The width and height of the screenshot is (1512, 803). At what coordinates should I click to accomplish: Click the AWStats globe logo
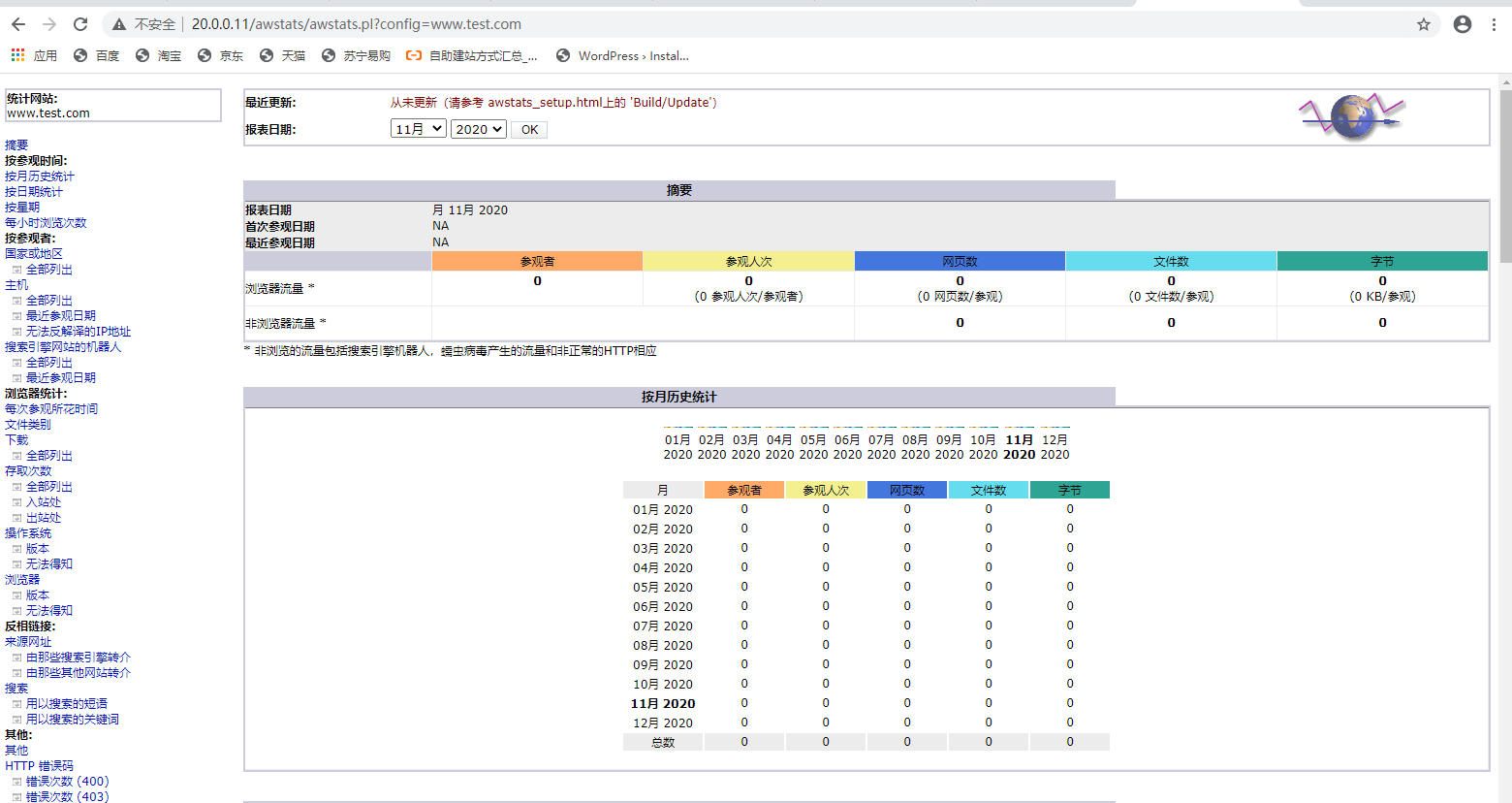1352,116
